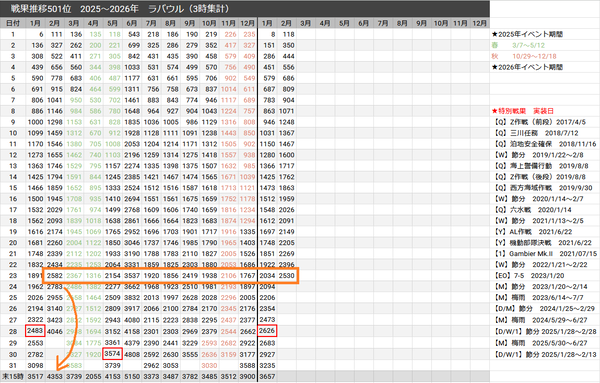Image resolution: width=600 pixels, height=383 pixels.
Task: Select cell 1177 in day 5 row
Action: coord(132,78)
